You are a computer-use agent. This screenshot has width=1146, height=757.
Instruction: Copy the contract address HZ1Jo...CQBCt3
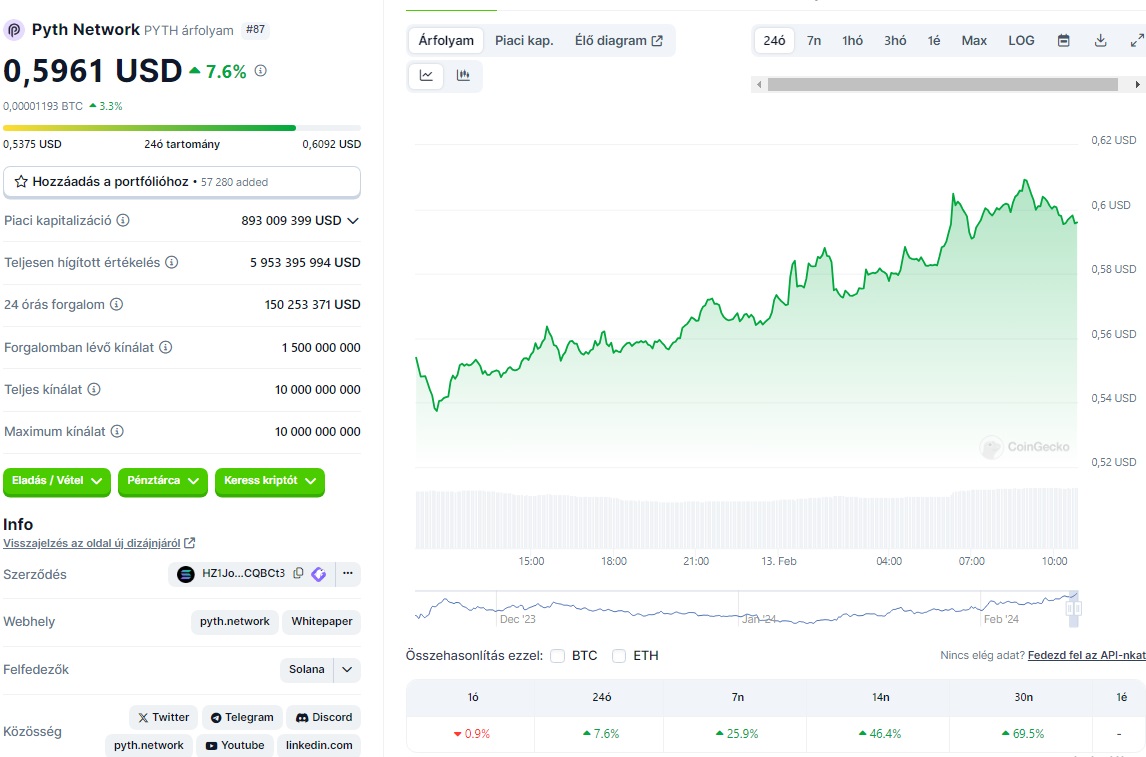pos(298,574)
